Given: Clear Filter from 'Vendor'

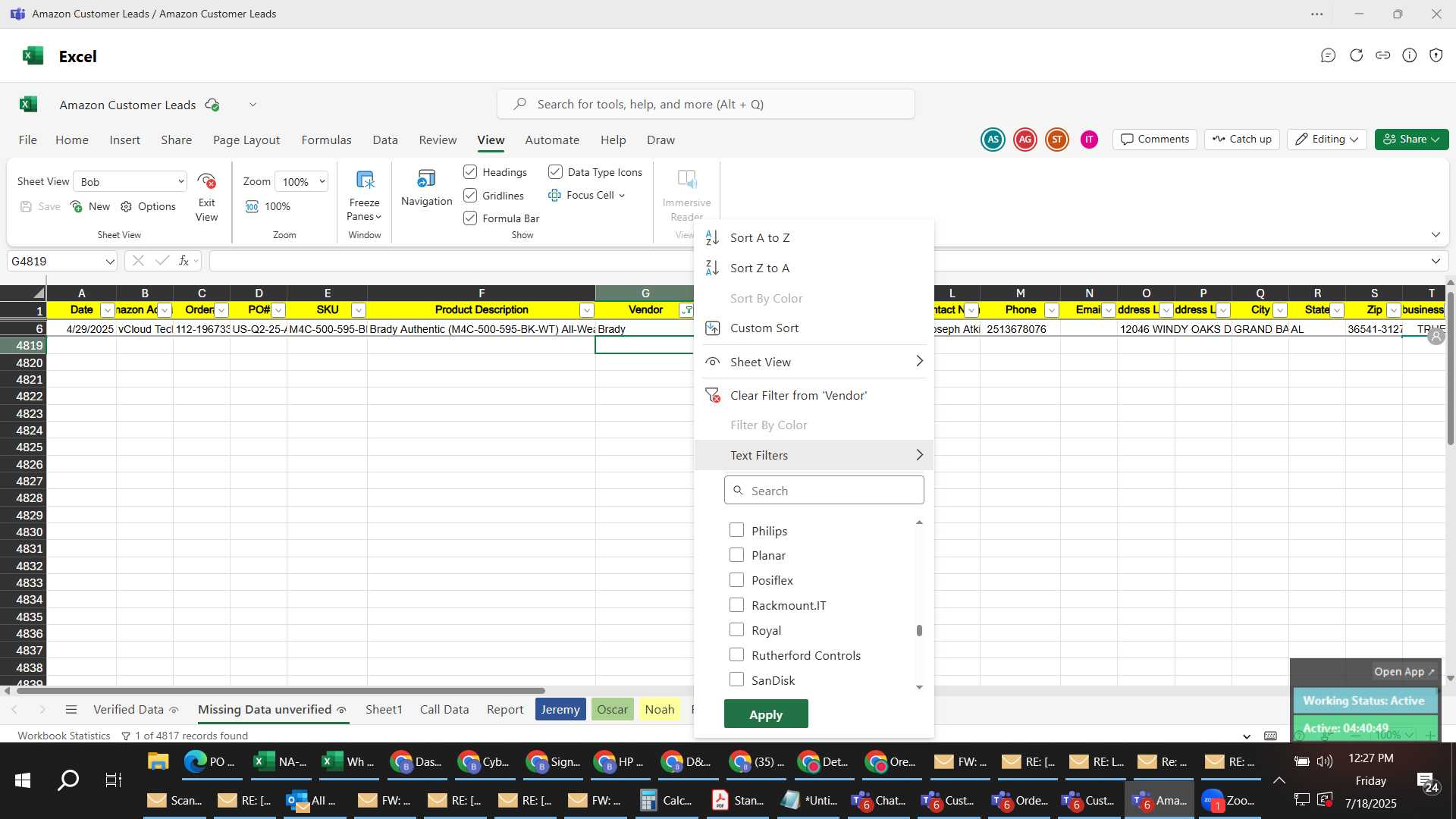Looking at the screenshot, I should (x=814, y=395).
